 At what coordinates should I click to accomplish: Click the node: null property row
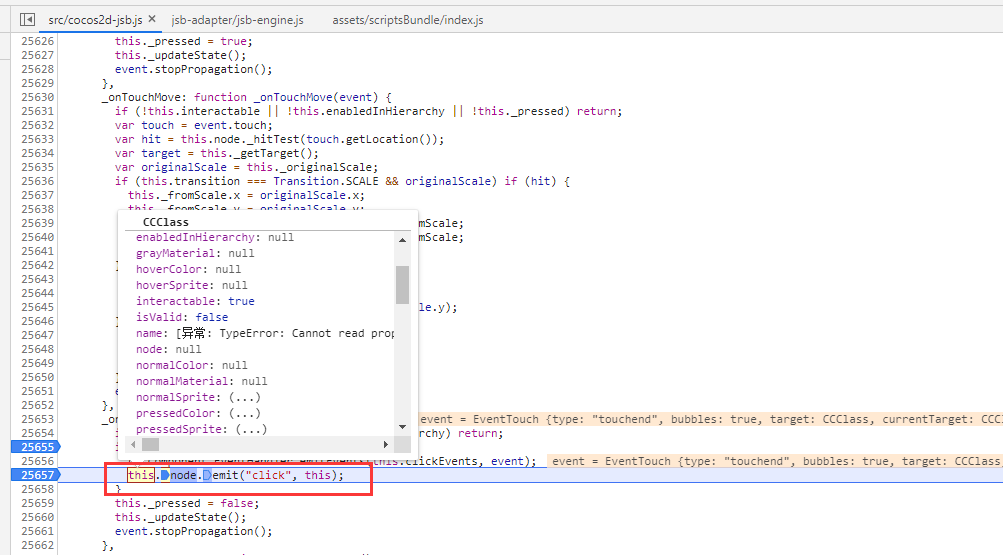pyautogui.click(x=168, y=349)
